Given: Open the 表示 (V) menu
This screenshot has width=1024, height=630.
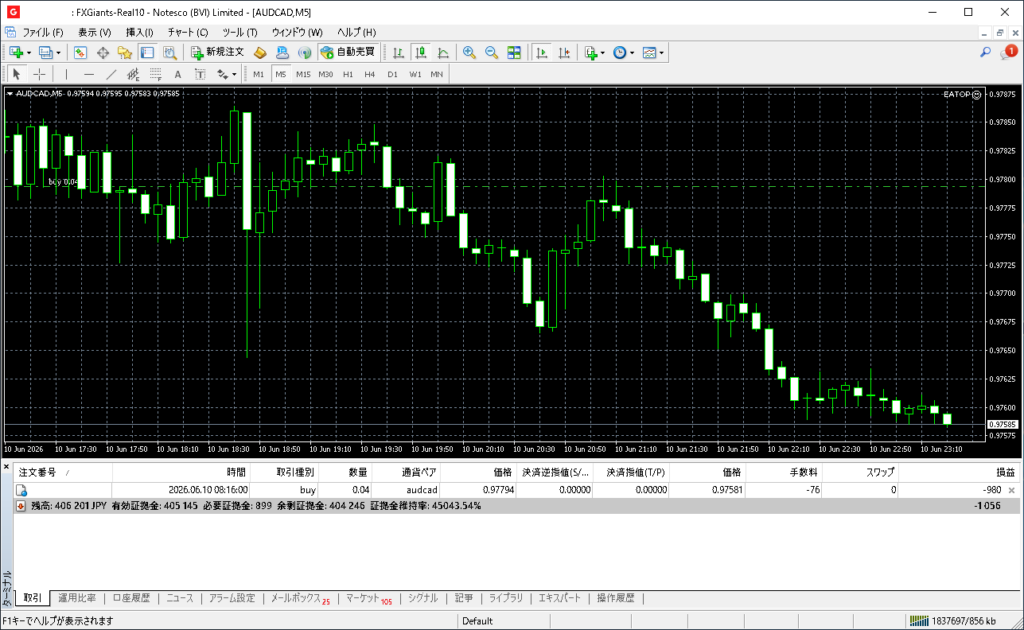Looking at the screenshot, I should click(95, 32).
